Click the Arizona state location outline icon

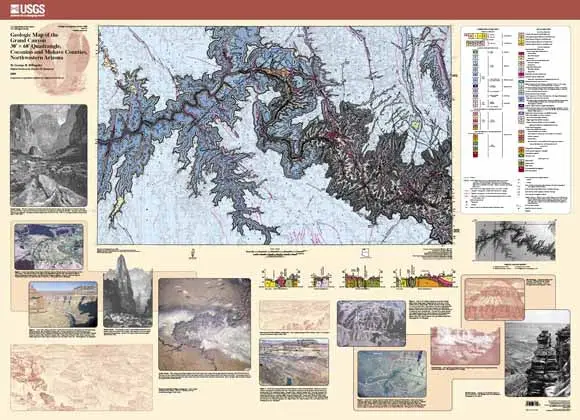point(364,253)
